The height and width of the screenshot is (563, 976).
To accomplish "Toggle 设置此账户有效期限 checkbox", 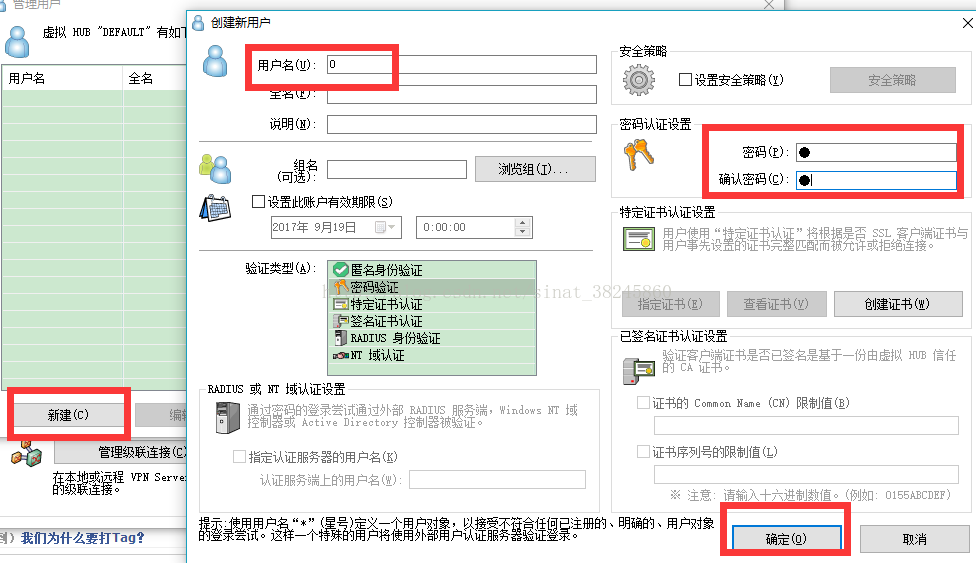I will 259,201.
